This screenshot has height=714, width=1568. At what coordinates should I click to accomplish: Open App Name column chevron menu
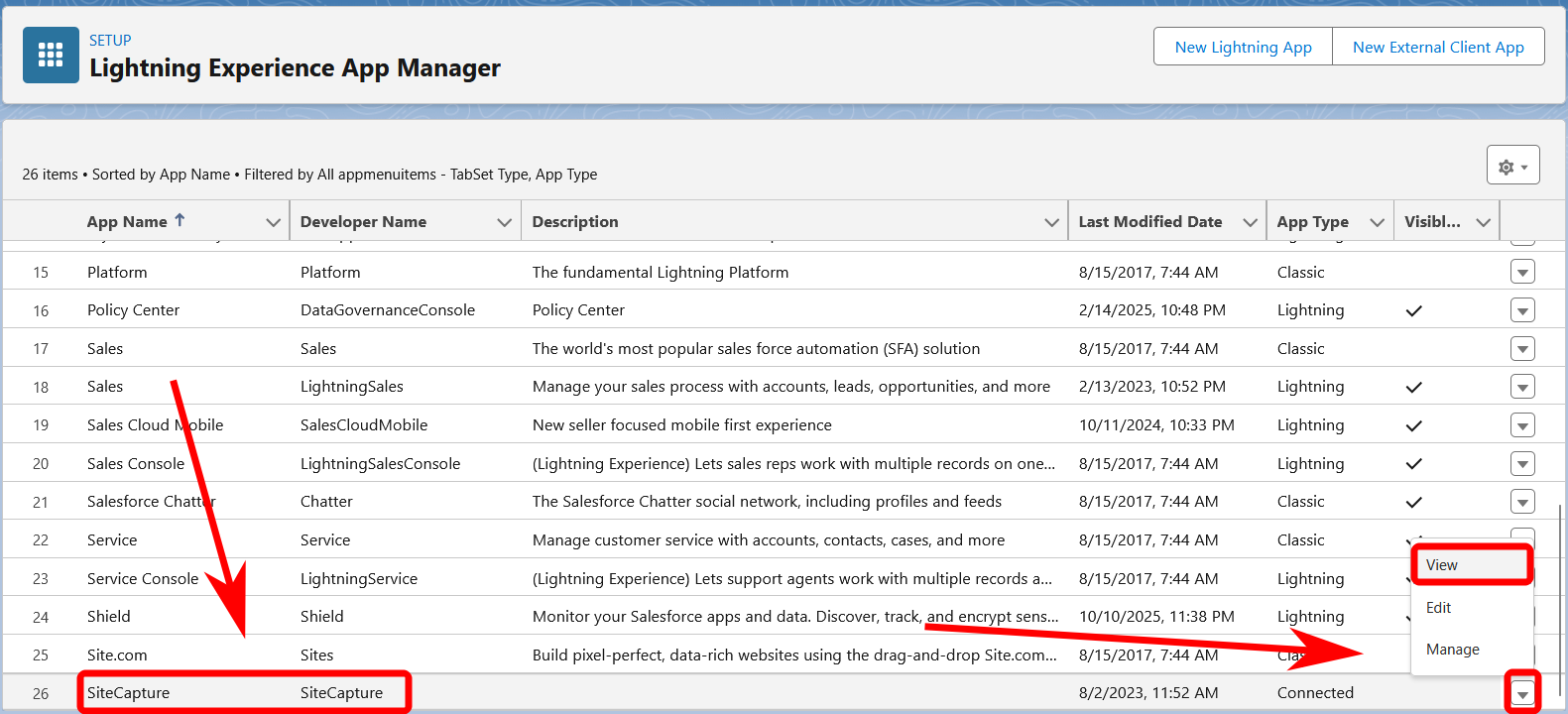(273, 222)
